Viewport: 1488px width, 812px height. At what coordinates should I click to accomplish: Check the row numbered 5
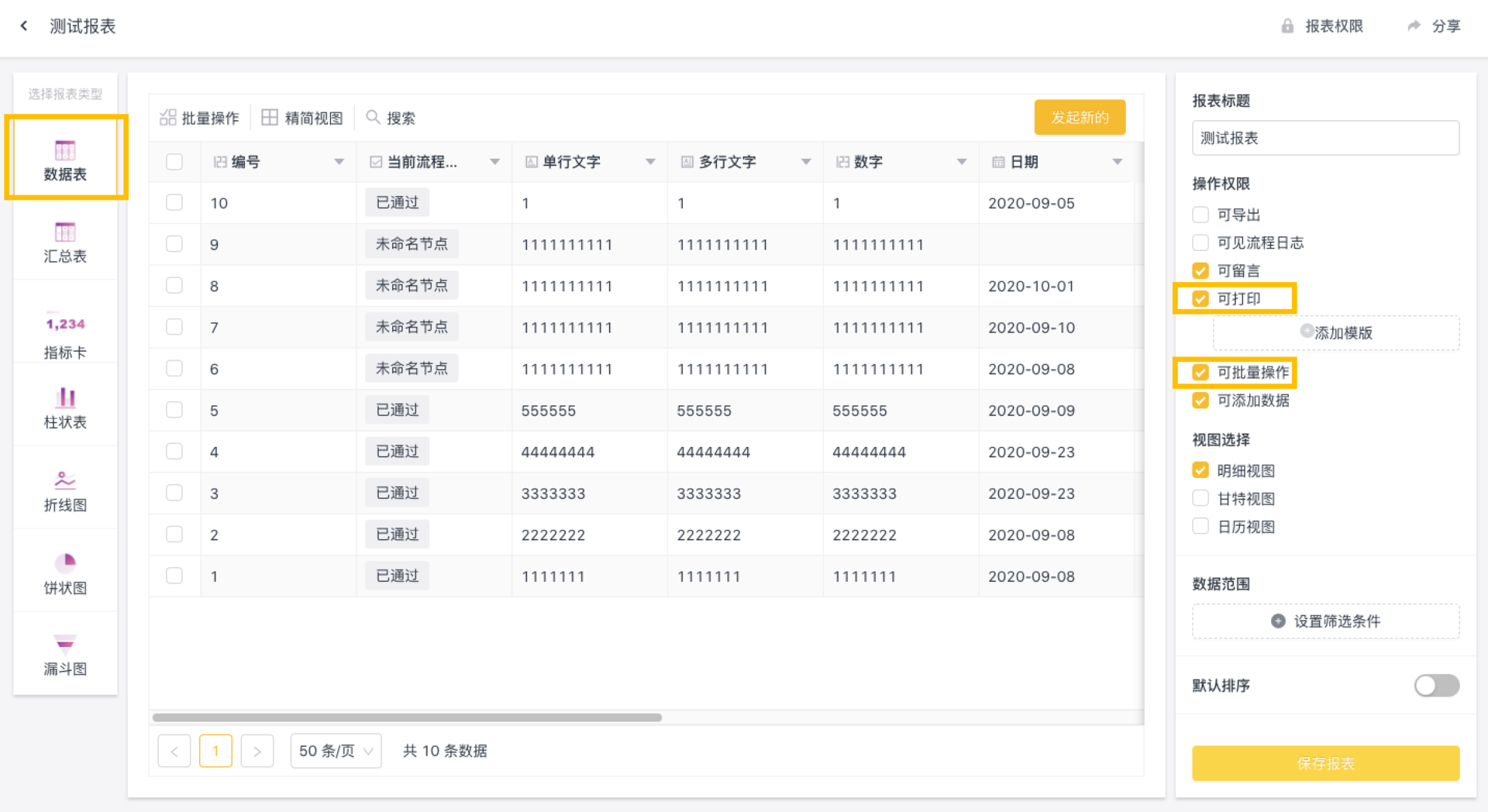click(x=174, y=410)
